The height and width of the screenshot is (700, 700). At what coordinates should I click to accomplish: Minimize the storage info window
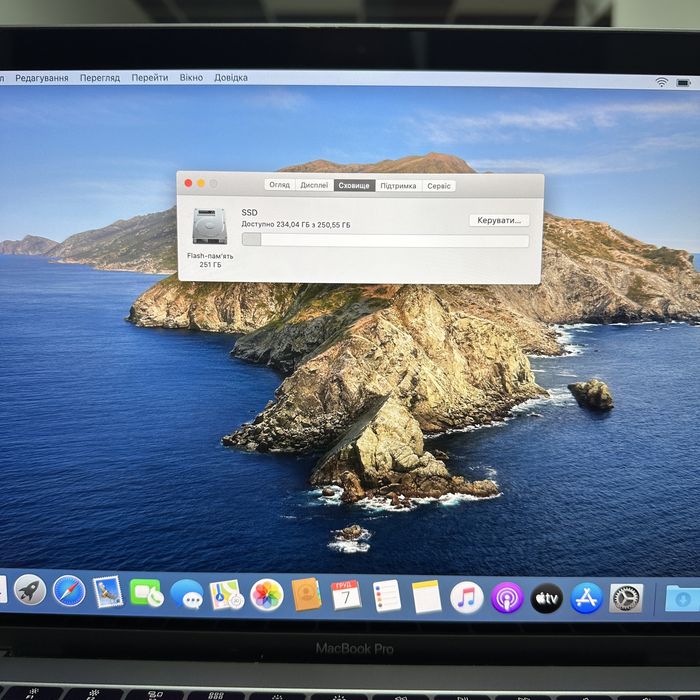[201, 183]
